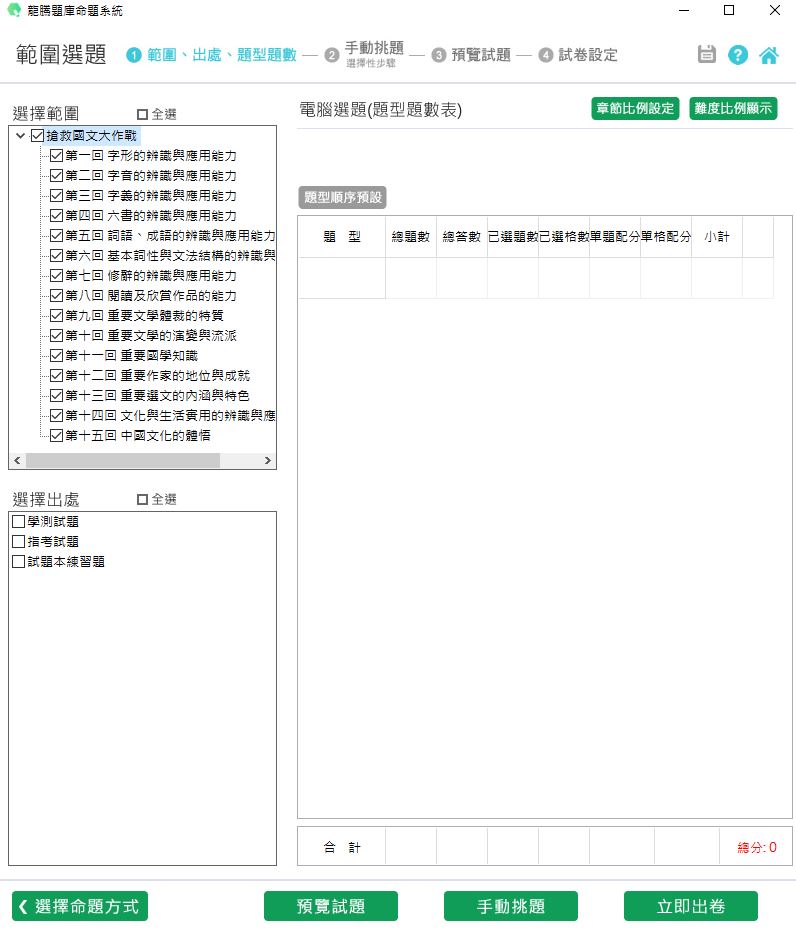Uncheck 第一回 字形的辨識與應用能力

pos(56,156)
